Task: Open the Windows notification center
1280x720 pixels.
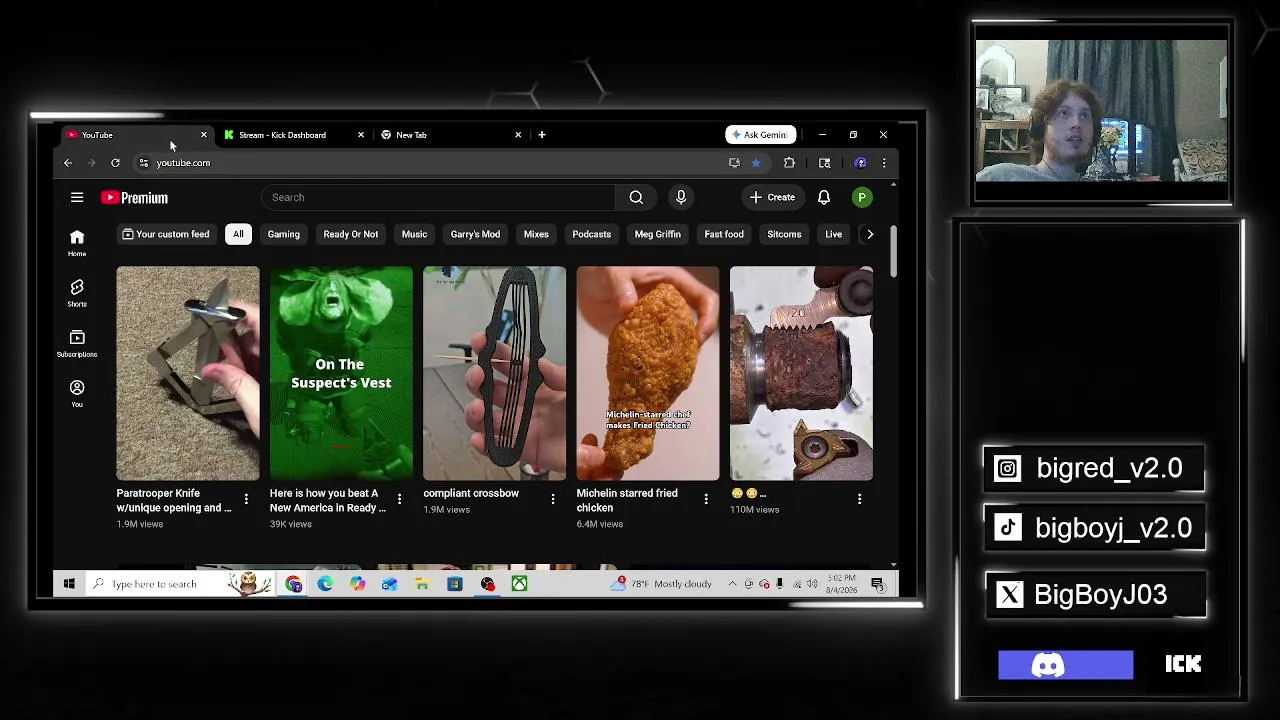Action: [877, 584]
